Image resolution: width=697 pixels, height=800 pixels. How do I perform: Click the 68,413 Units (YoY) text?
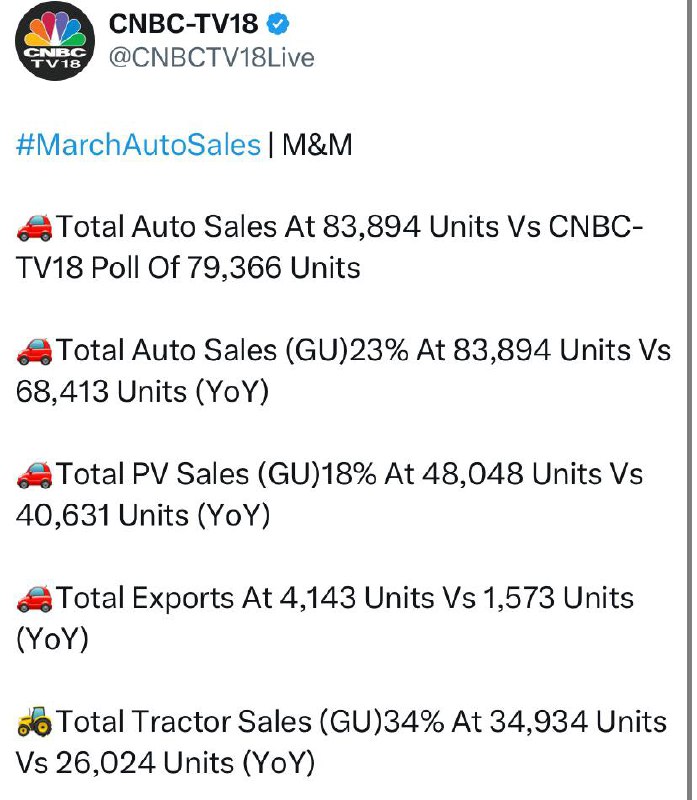tap(142, 392)
